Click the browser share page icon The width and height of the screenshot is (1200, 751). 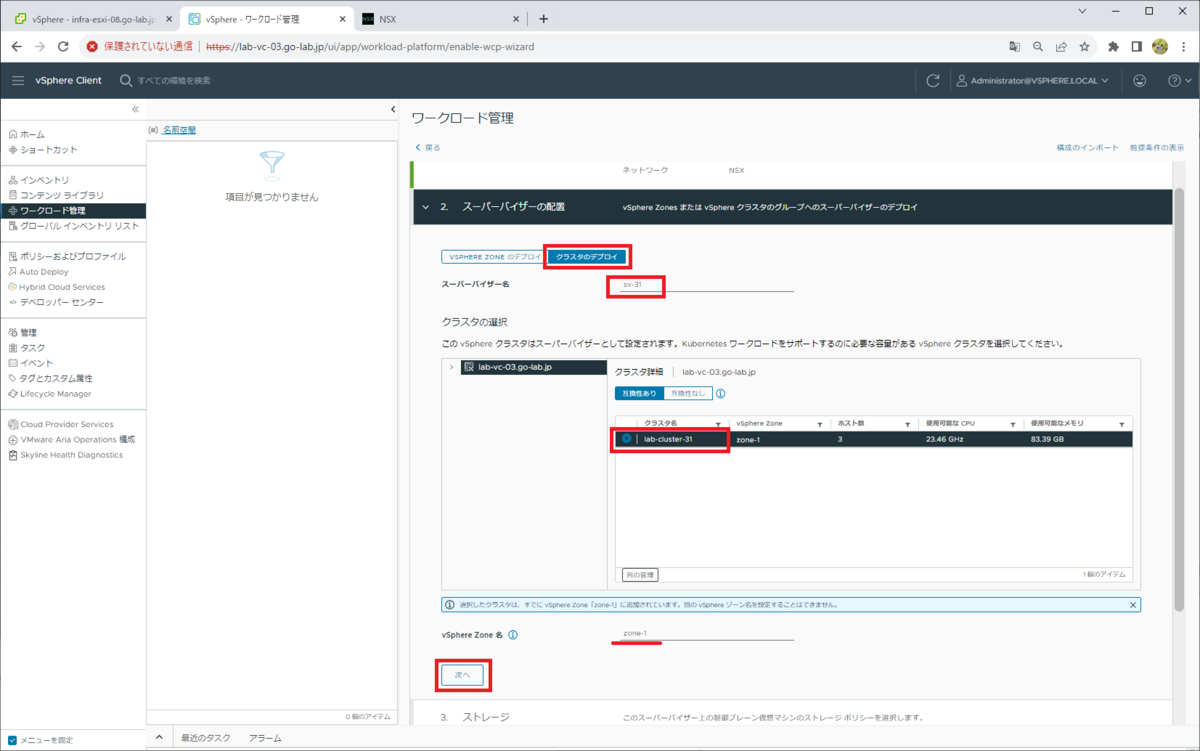click(1061, 46)
